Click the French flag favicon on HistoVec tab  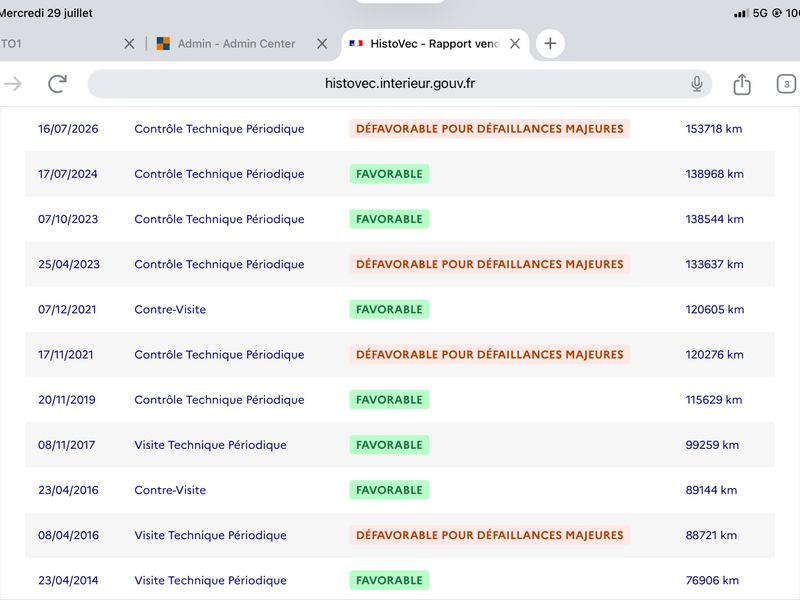(x=356, y=44)
